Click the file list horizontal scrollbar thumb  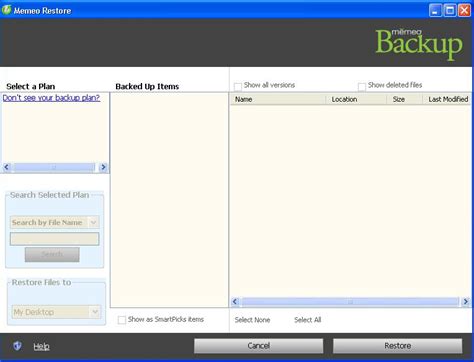[350, 302]
